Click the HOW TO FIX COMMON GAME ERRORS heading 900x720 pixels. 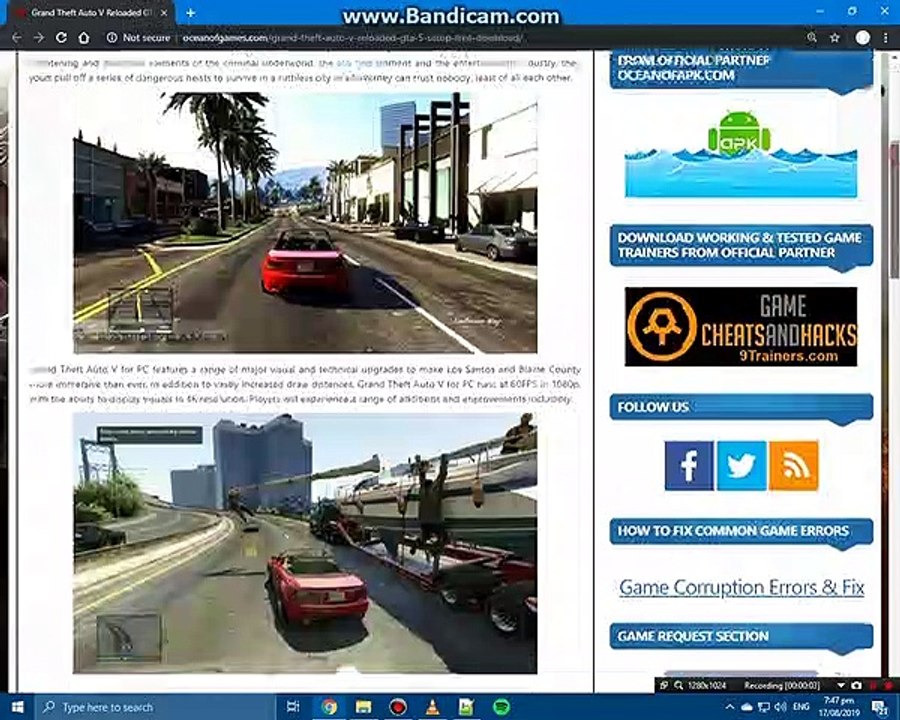click(741, 531)
